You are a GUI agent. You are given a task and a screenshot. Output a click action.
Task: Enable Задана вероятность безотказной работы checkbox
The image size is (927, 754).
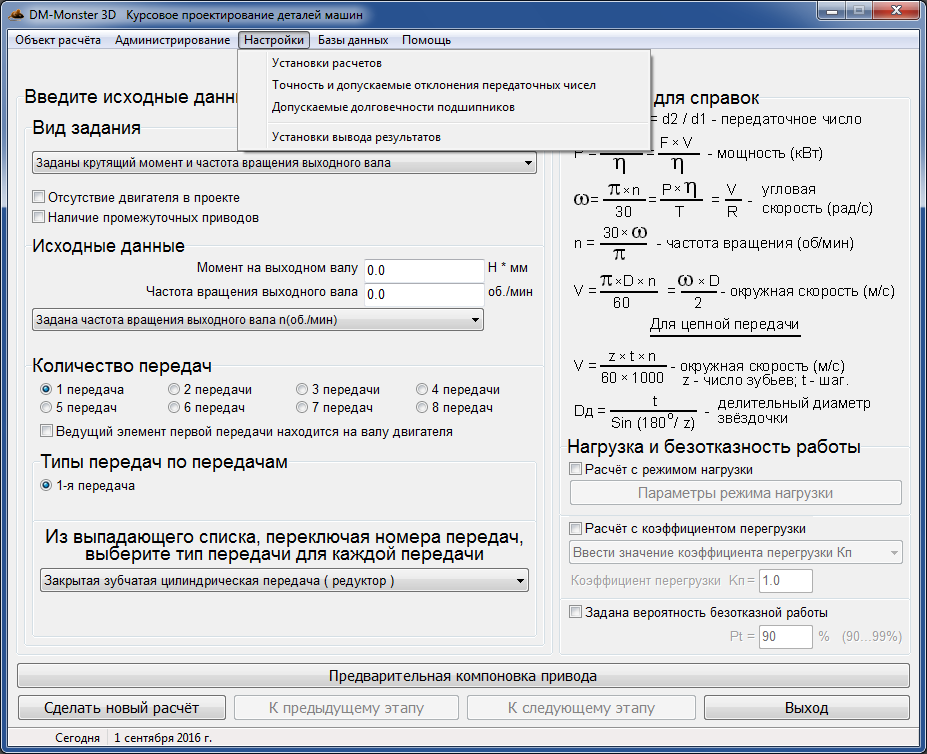tap(575, 612)
